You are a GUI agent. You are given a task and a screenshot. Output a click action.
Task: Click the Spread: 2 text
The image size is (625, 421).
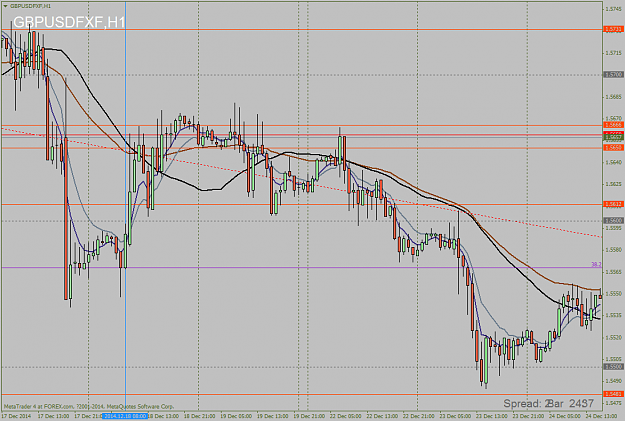pyautogui.click(x=527, y=403)
